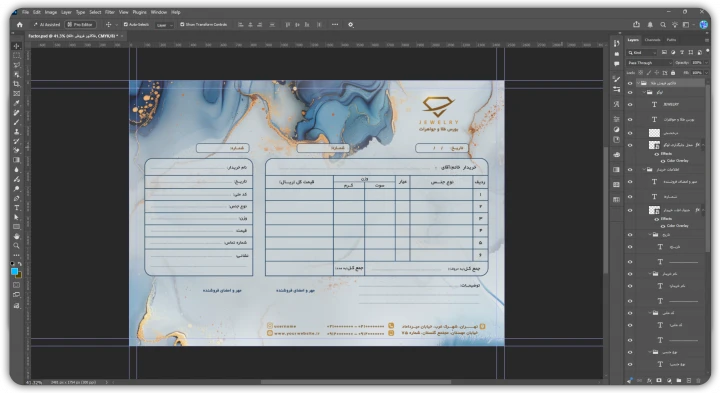Open the Share icon at top right
The width and height of the screenshot is (720, 393).
click(x=636, y=25)
